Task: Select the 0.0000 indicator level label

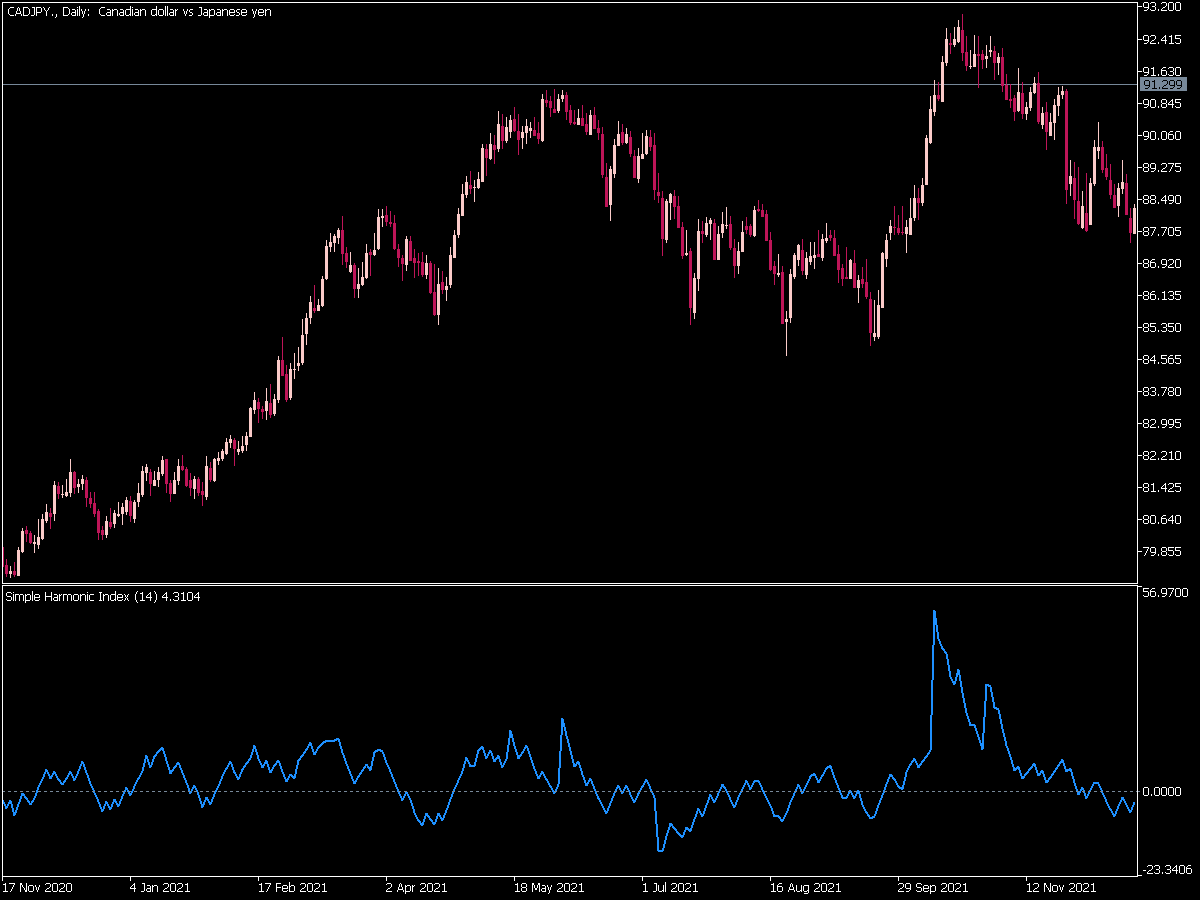Action: [x=1162, y=792]
